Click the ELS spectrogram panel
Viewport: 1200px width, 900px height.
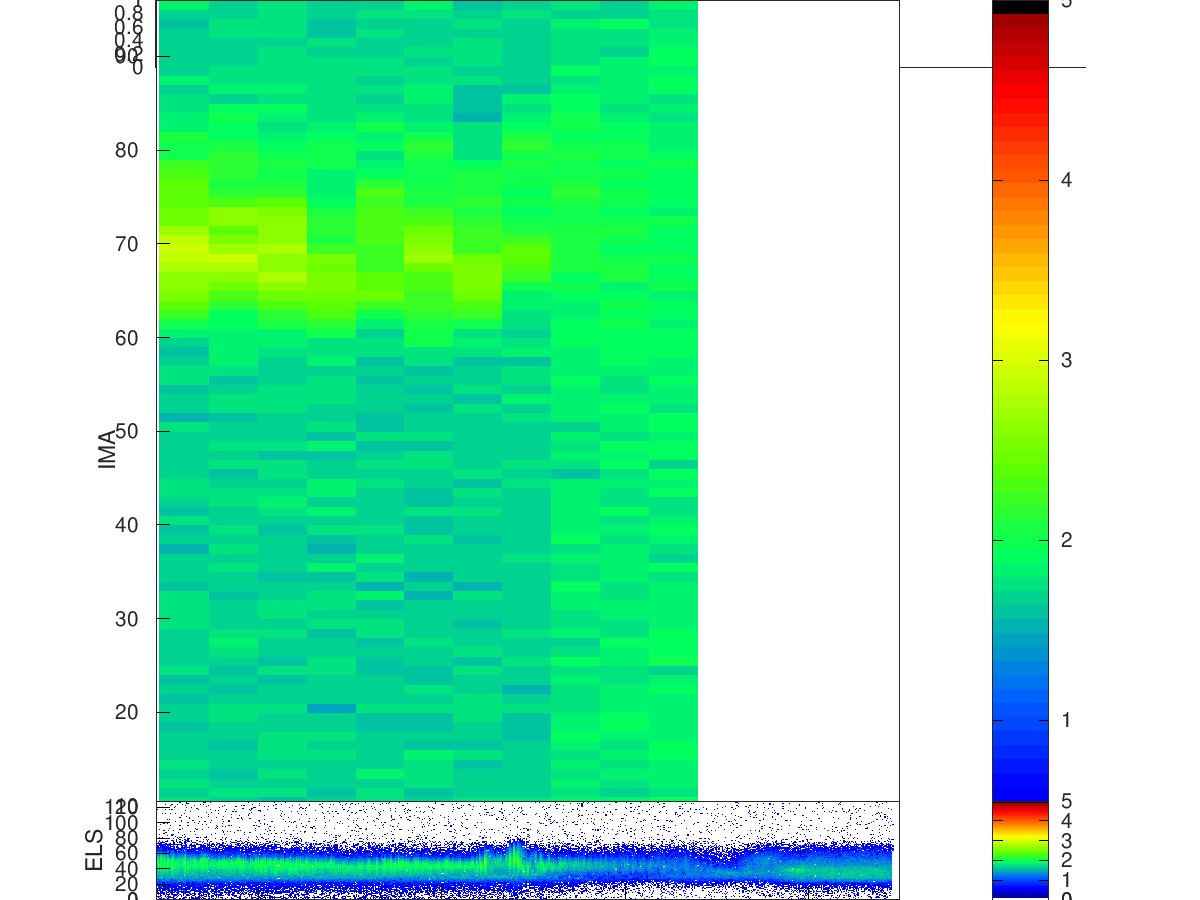528,849
